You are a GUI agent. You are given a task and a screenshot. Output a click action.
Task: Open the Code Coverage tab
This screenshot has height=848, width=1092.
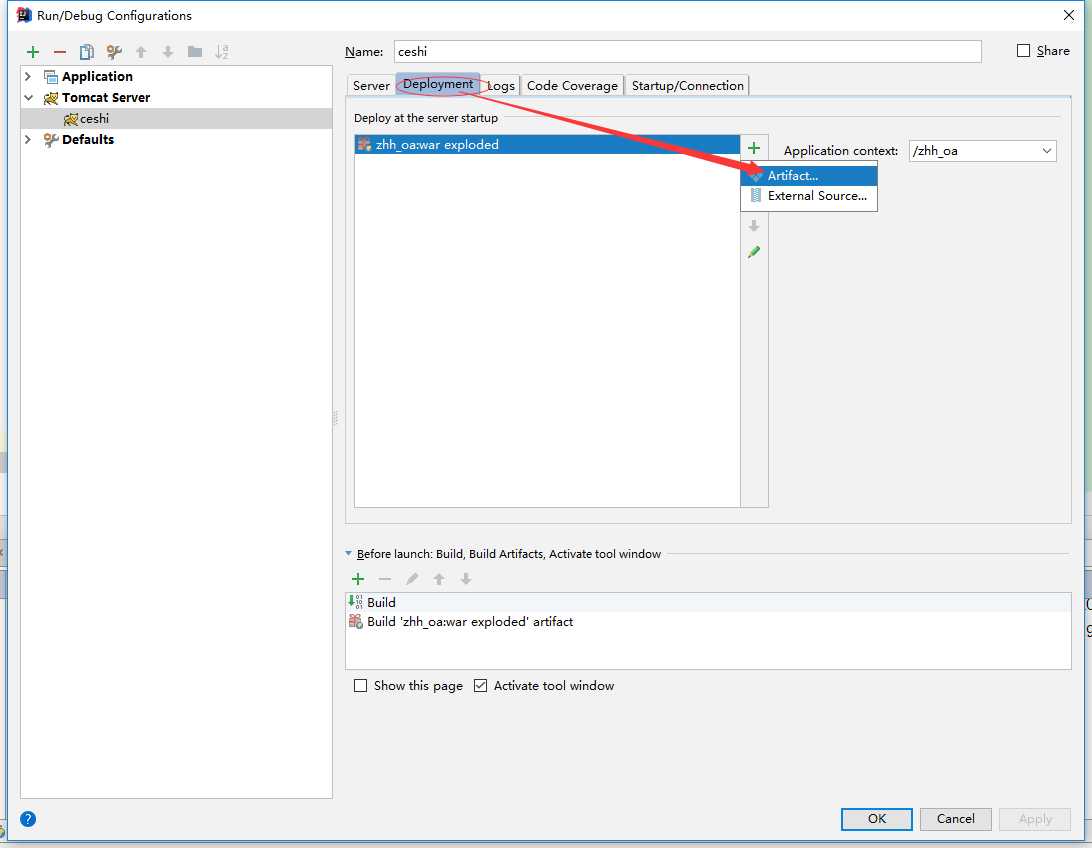(x=572, y=86)
